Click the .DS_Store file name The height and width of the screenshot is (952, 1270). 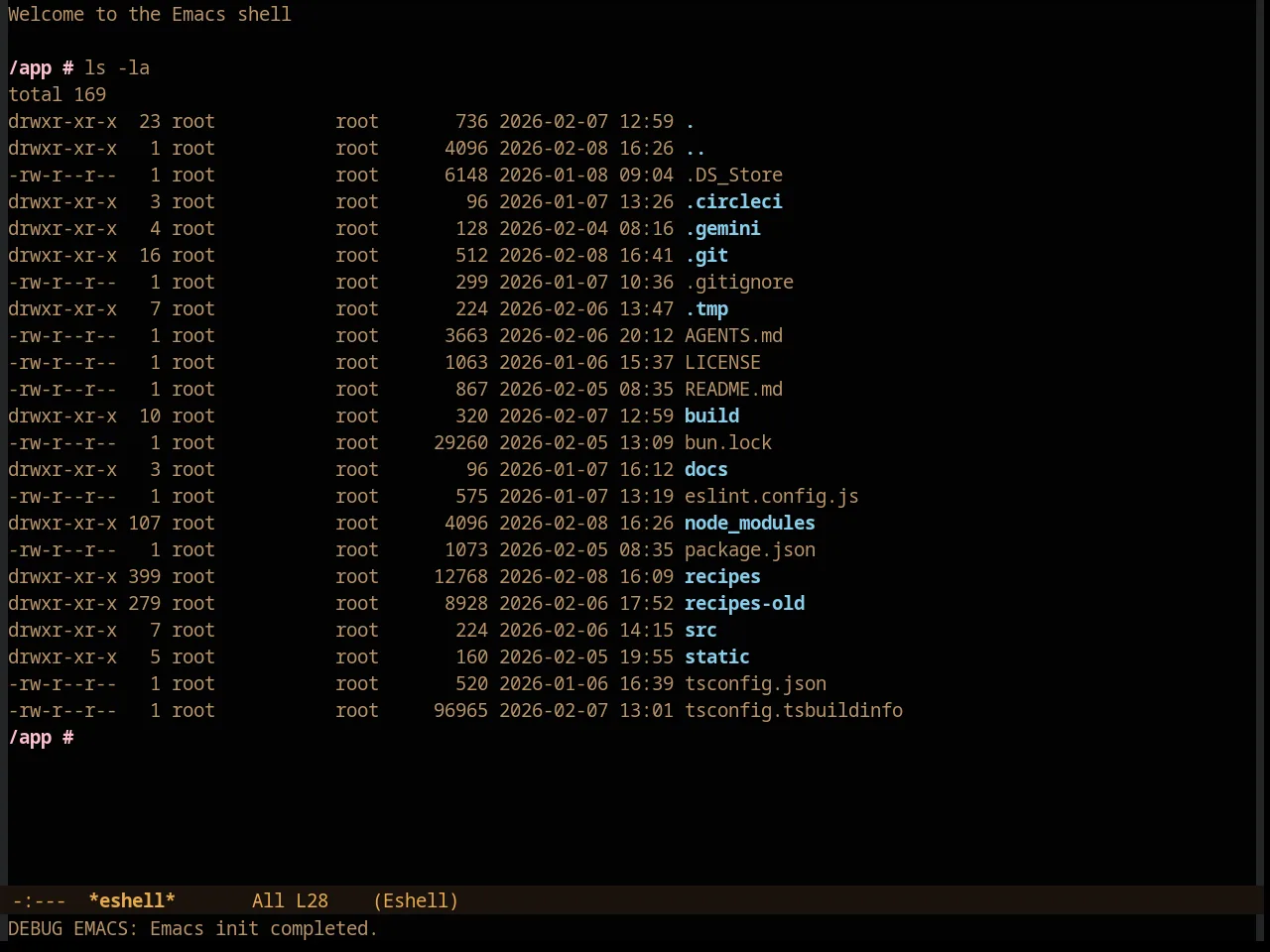733,175
